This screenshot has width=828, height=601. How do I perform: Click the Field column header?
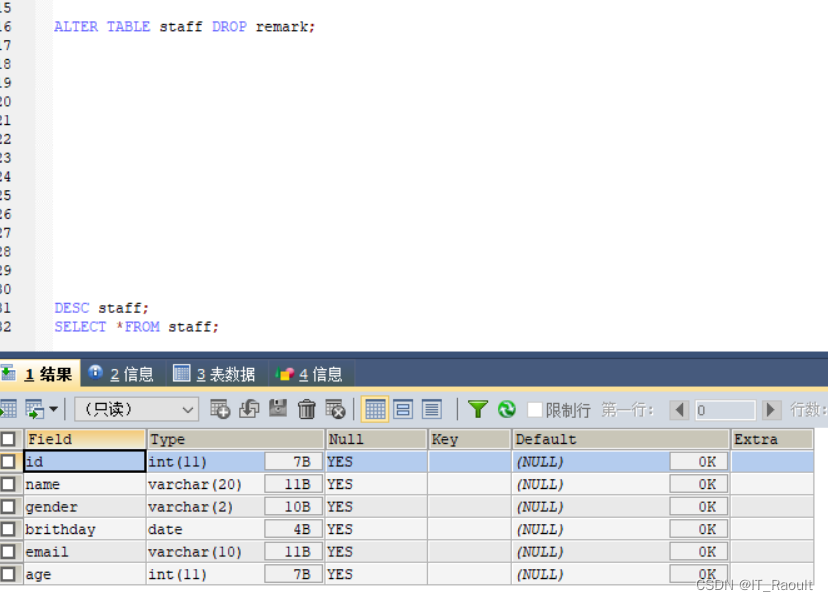tap(84, 439)
